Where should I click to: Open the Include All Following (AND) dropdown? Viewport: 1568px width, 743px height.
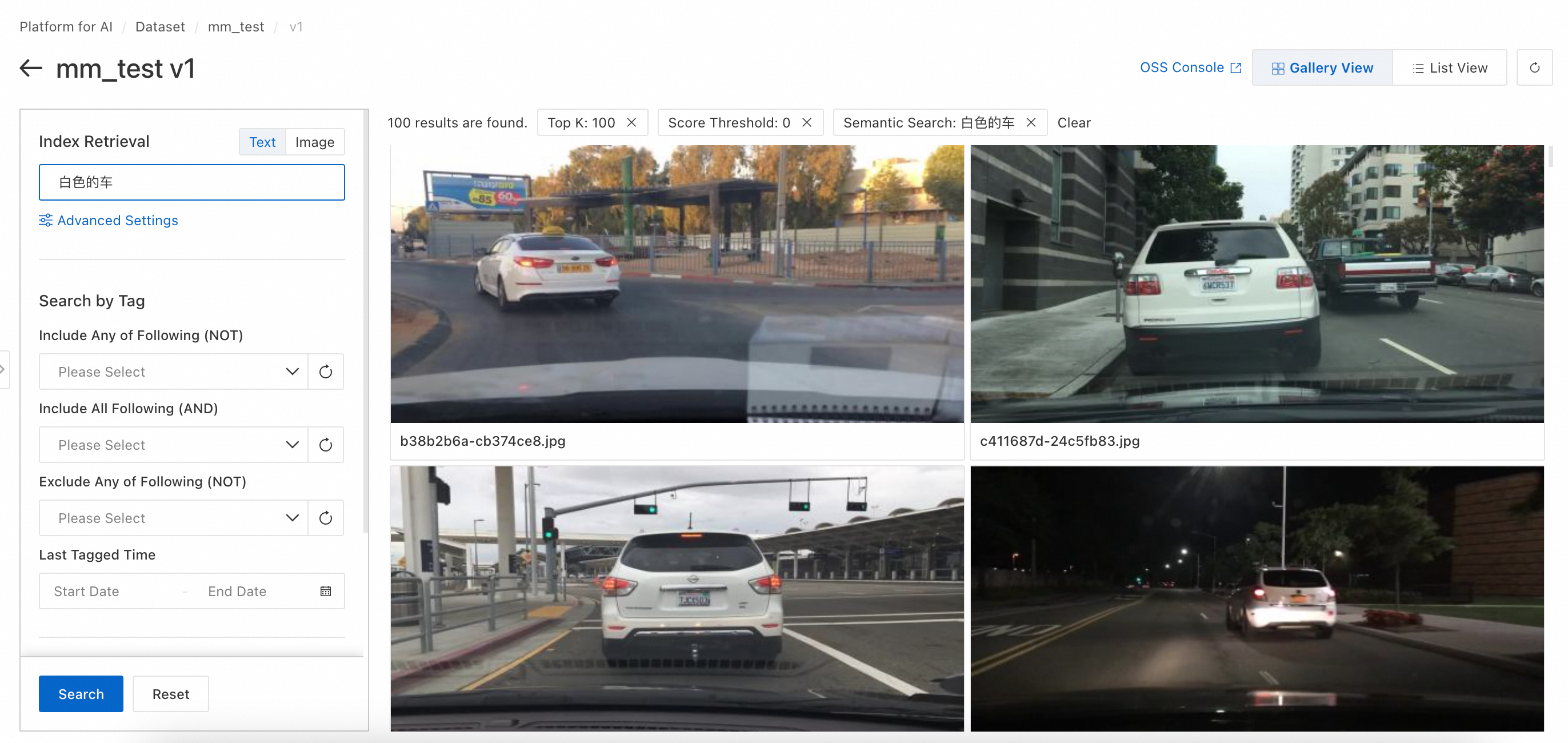174,445
